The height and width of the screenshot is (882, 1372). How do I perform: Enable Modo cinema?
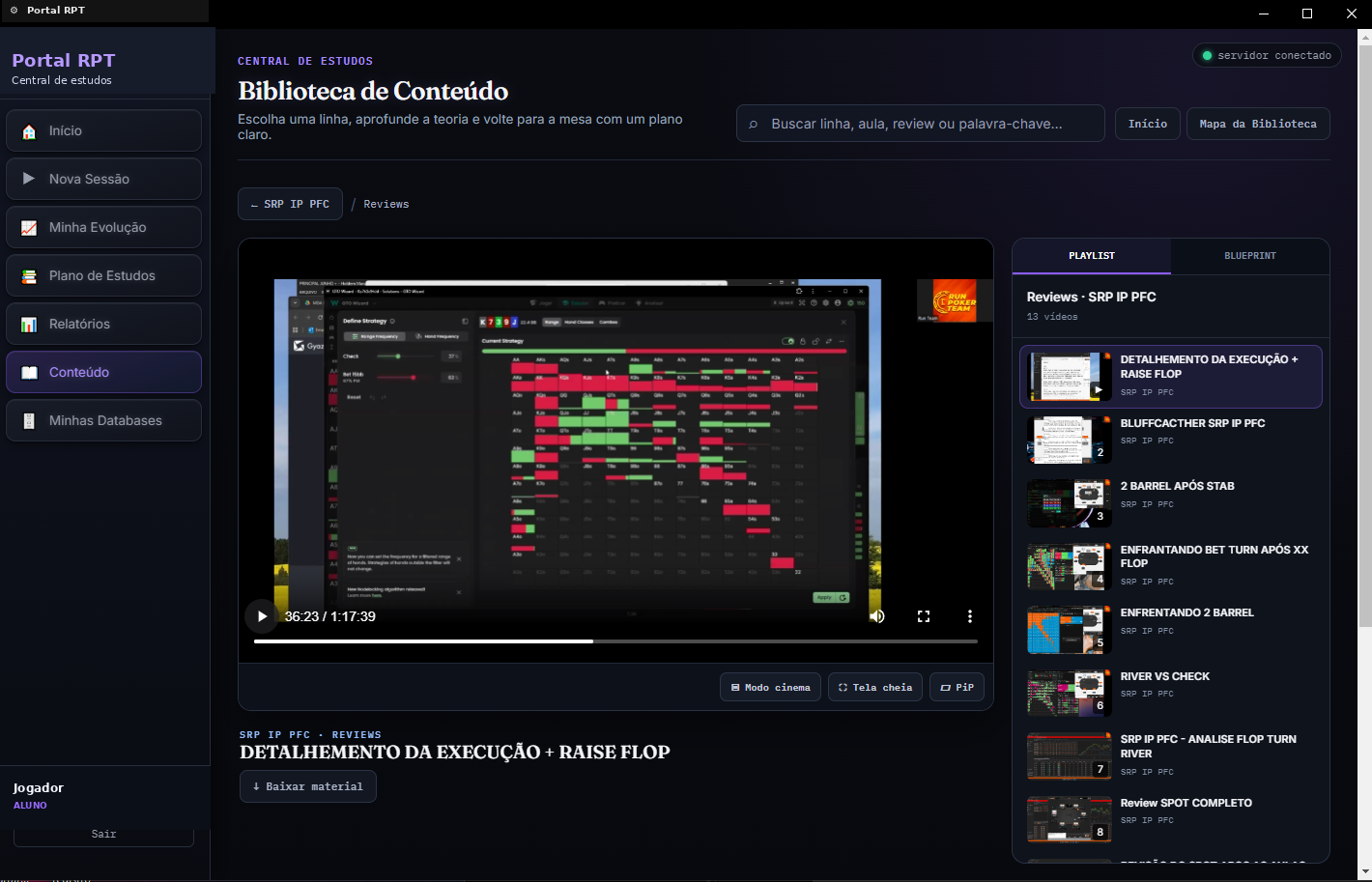770,687
